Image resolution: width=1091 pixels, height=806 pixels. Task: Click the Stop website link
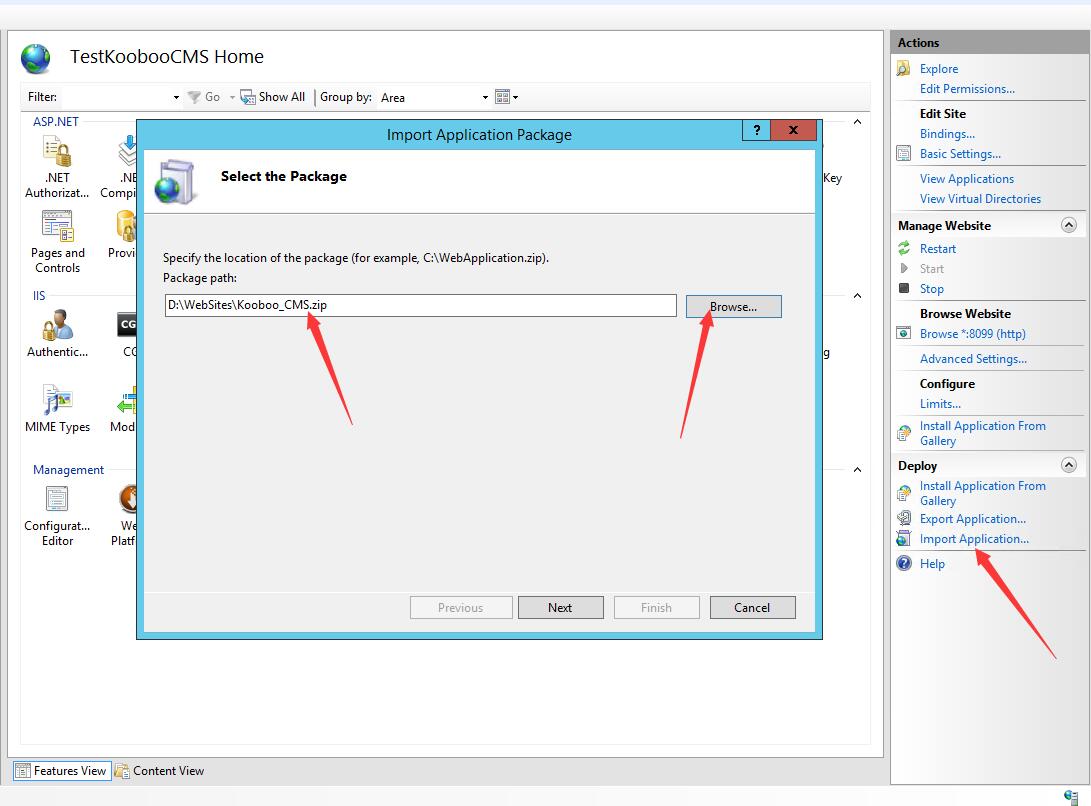coord(932,289)
